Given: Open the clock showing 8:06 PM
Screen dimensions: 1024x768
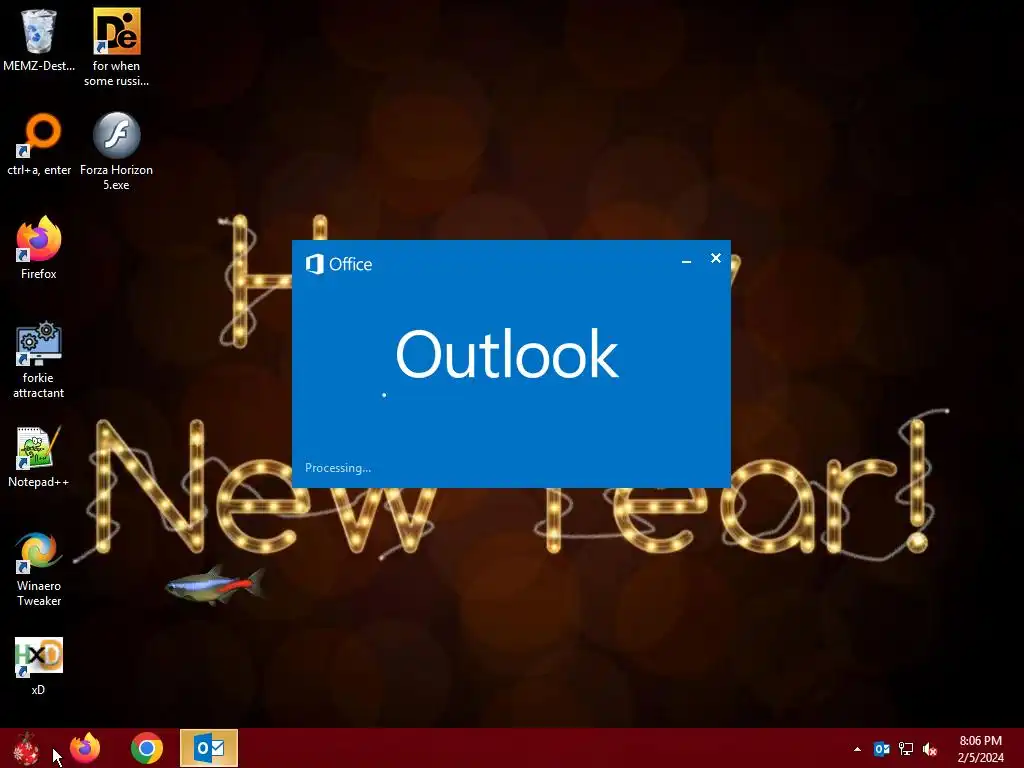Looking at the screenshot, I should [980, 749].
